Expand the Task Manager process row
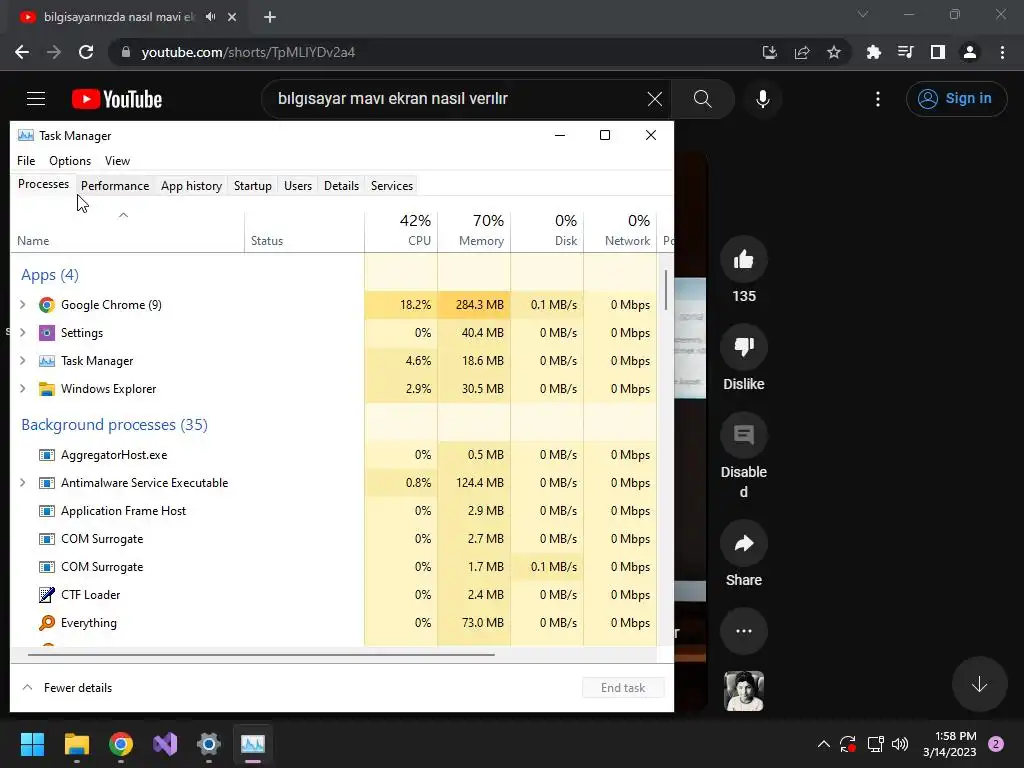Viewport: 1024px width, 768px height. [23, 360]
